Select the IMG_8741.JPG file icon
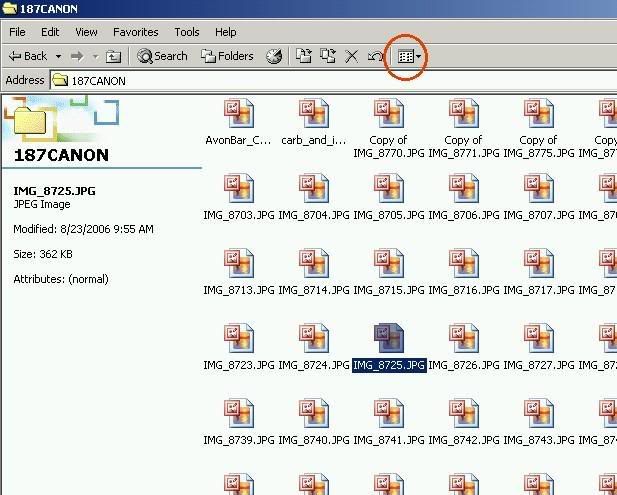617x495 pixels. click(389, 414)
